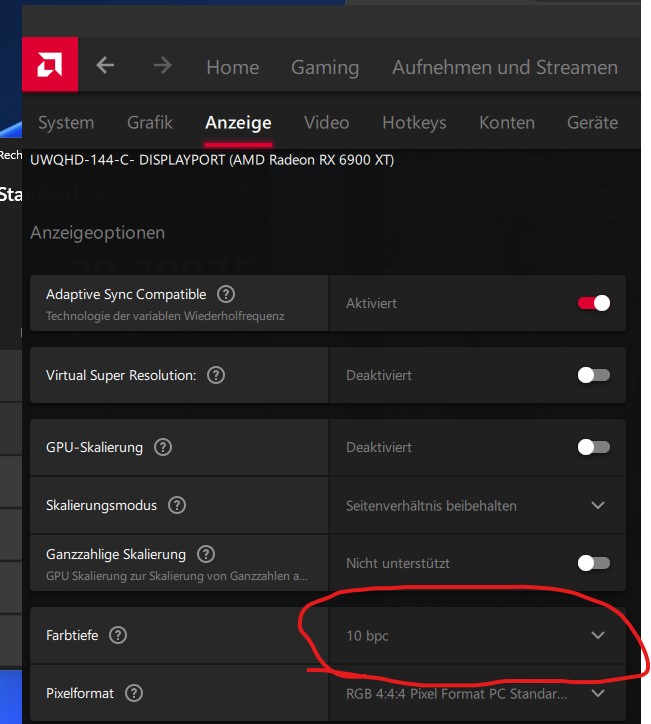Open the Gaming tab
The height and width of the screenshot is (724, 651).
click(325, 67)
